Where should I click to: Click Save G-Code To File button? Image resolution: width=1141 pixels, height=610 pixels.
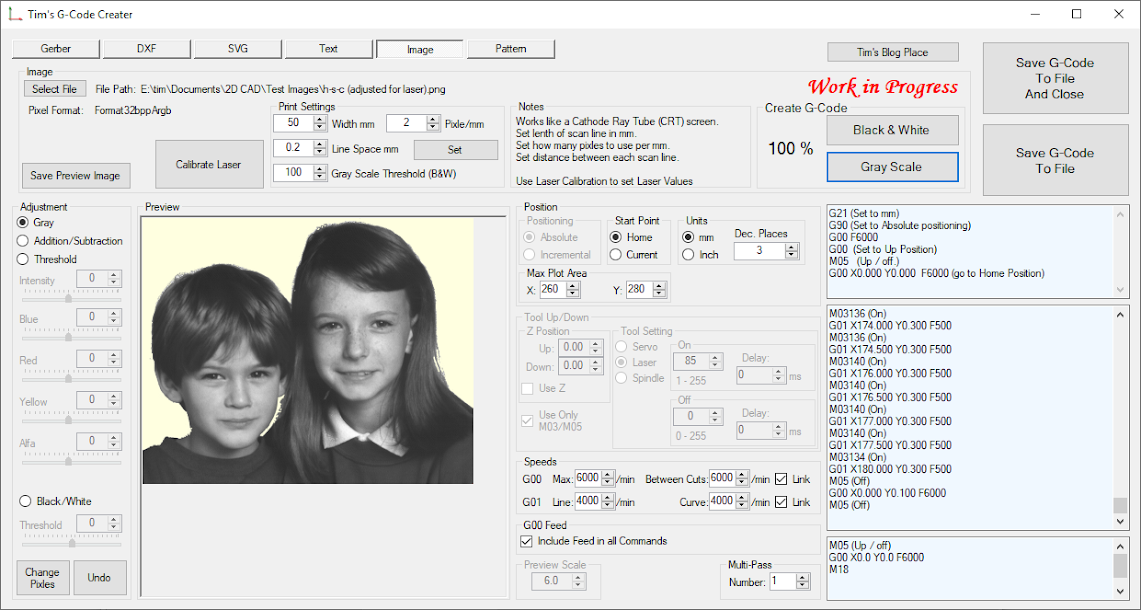1055,160
